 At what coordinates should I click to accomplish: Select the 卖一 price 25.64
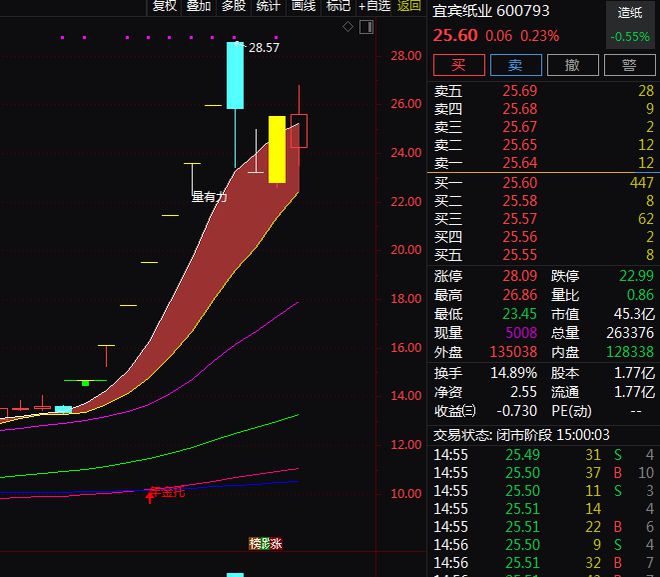[520, 163]
